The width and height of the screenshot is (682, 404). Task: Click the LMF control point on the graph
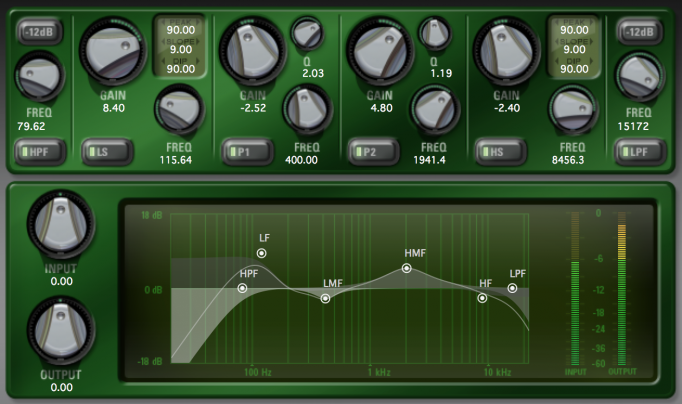point(325,299)
